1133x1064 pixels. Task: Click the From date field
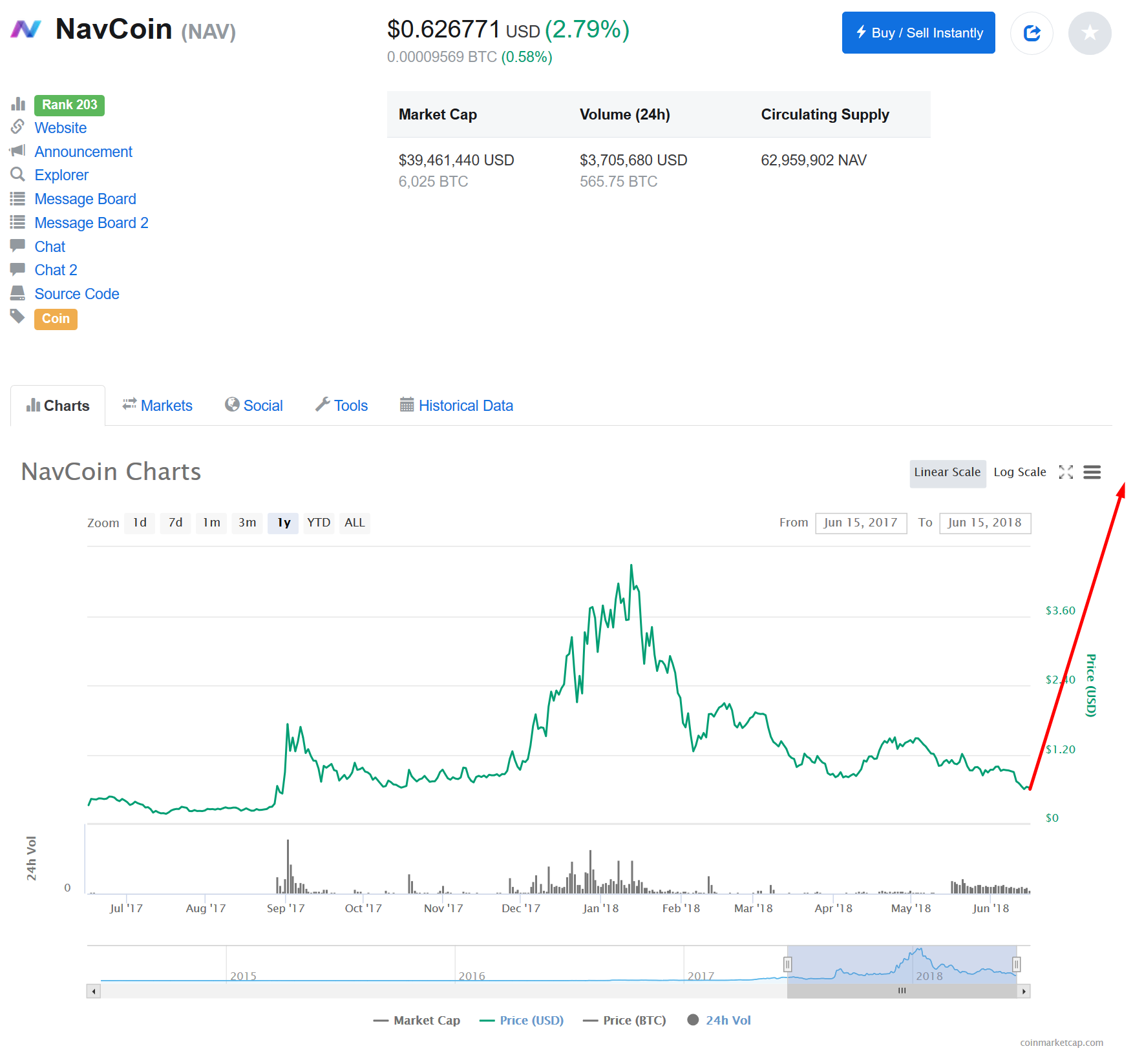click(x=861, y=523)
